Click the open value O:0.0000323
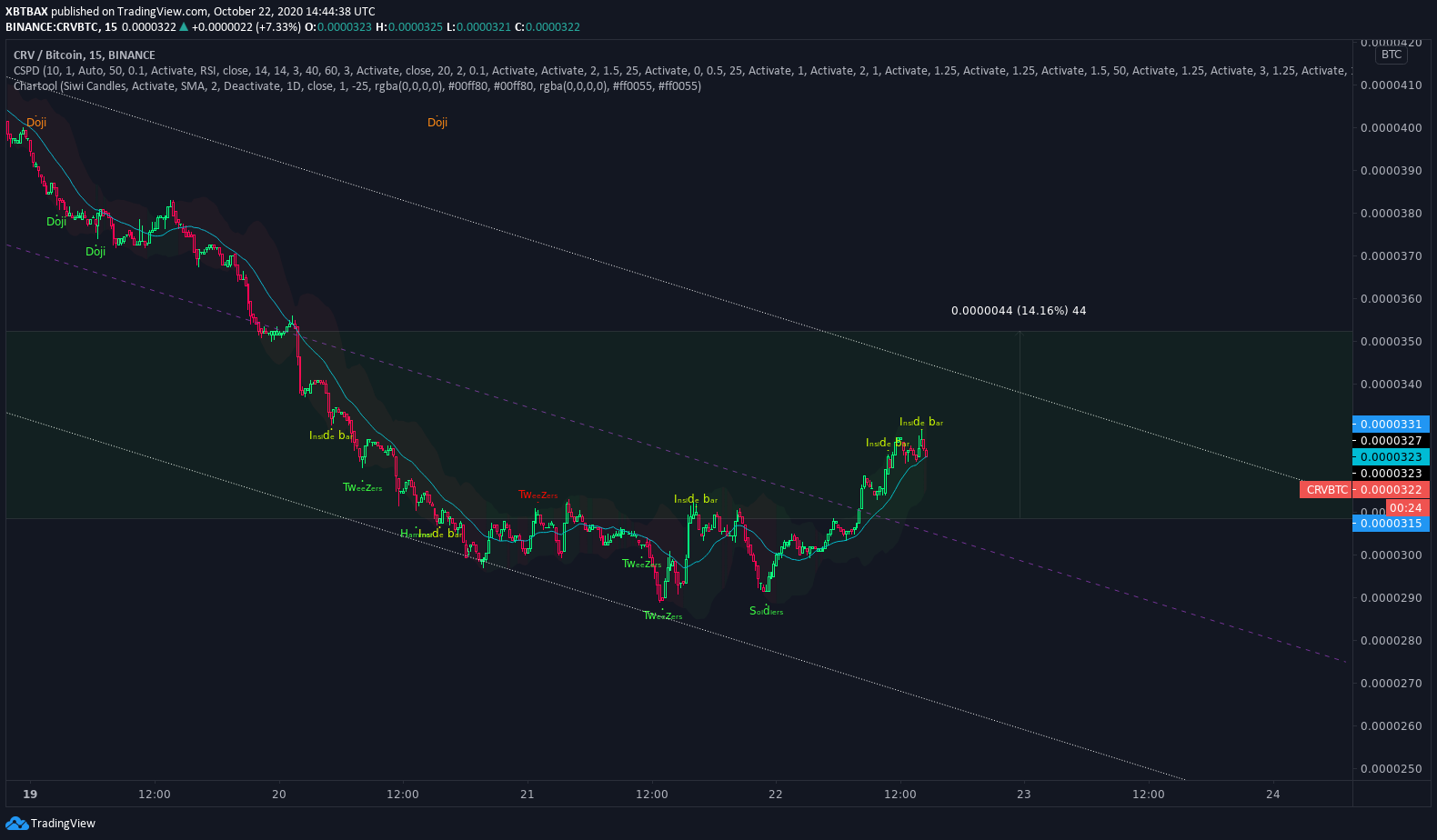Screen dimensions: 1437x840 (x=337, y=27)
